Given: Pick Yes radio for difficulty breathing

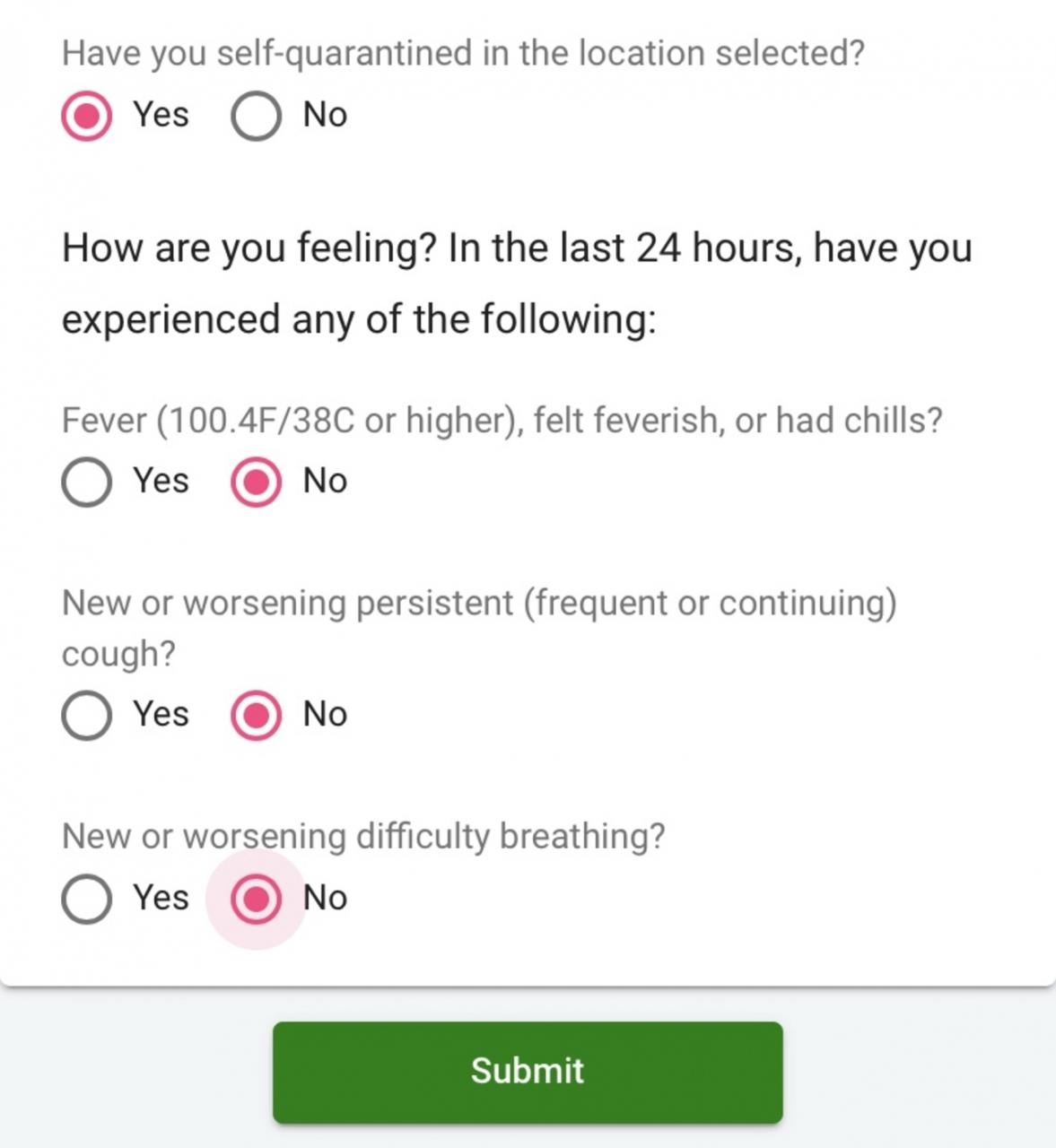Looking at the screenshot, I should pyautogui.click(x=87, y=899).
